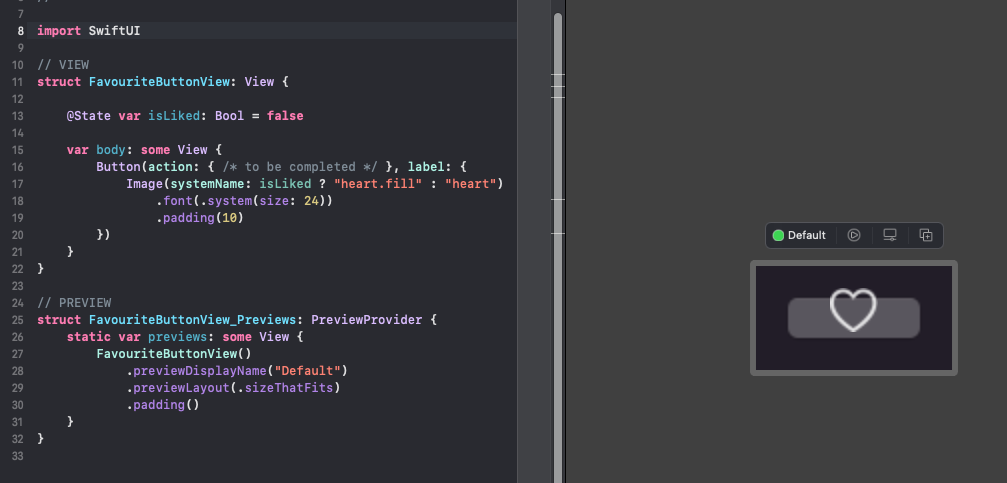Click the editor vertical scrollbar

[558, 247]
